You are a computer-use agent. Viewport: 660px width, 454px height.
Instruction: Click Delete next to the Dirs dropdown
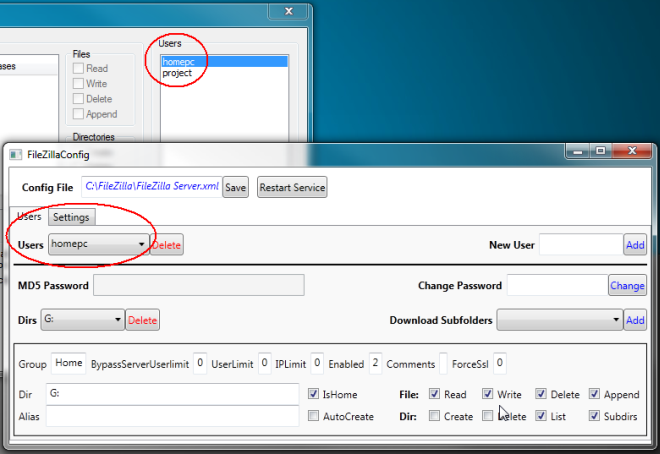pos(142,320)
